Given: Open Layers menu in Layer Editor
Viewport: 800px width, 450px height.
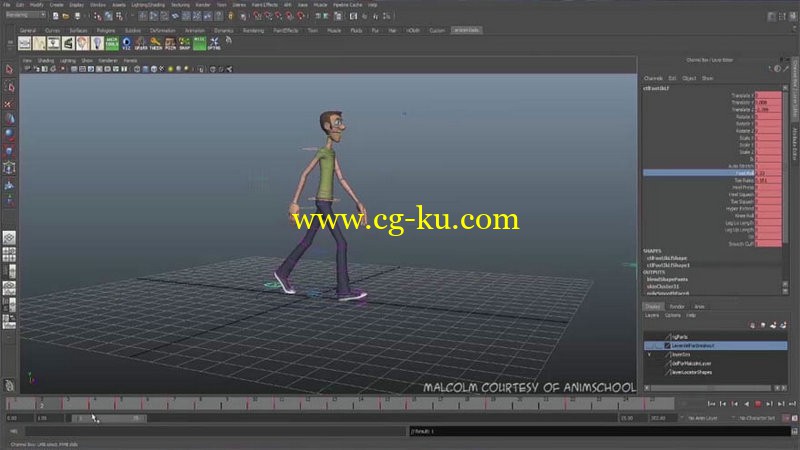Looking at the screenshot, I should pos(652,315).
